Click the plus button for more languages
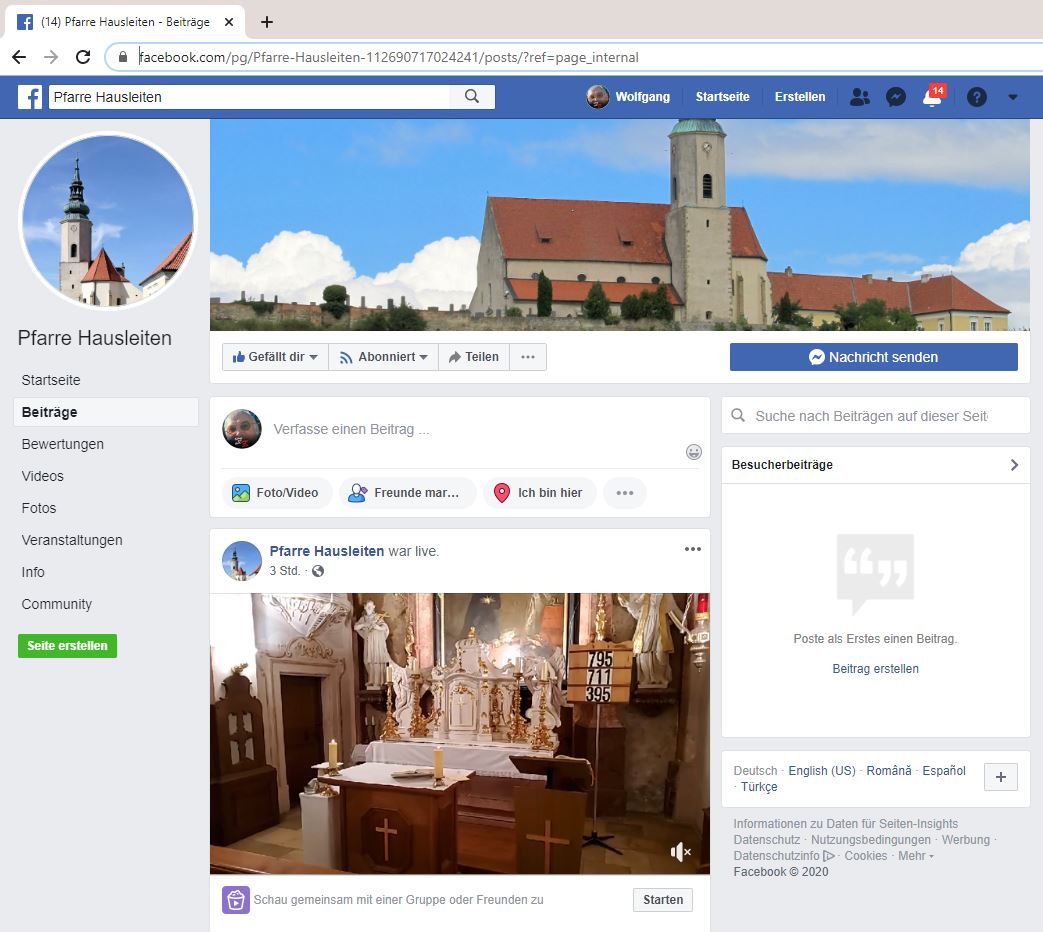 tap(1000, 777)
